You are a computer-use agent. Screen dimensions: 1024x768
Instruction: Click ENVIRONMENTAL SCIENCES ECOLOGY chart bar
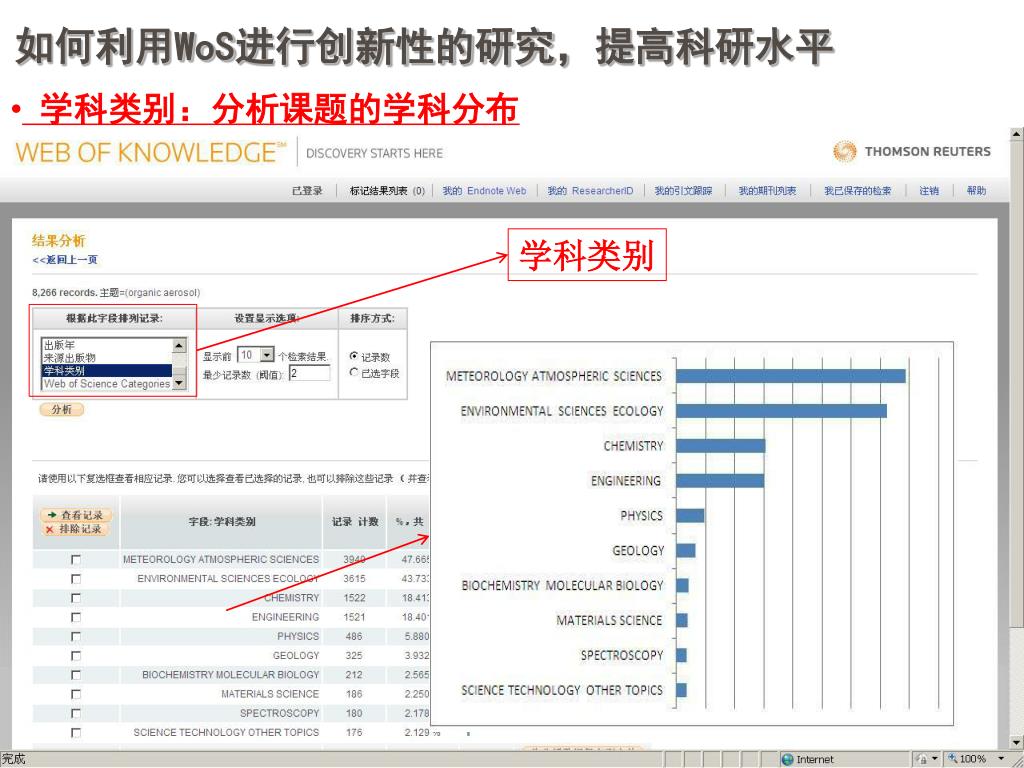tap(782, 411)
